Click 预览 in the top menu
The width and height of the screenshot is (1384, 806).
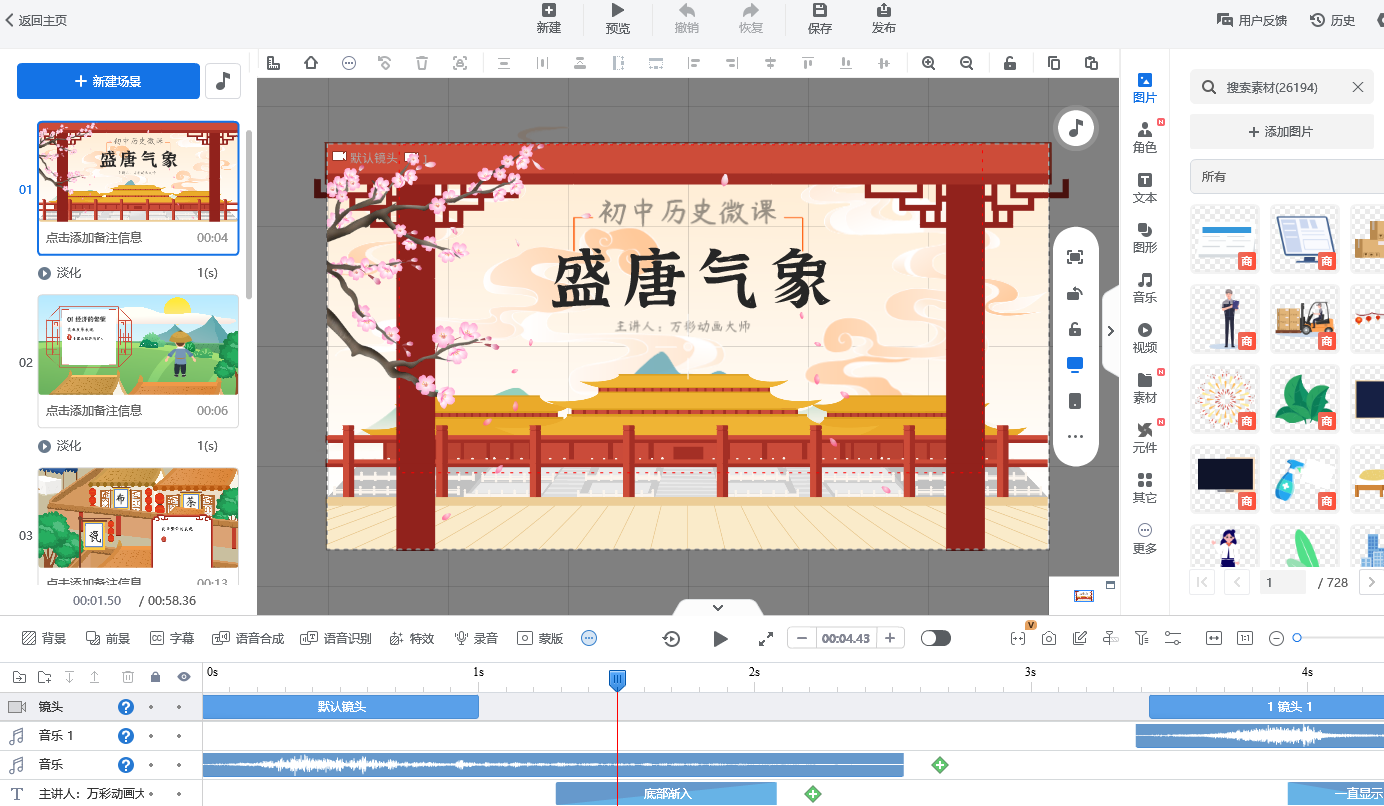(618, 18)
